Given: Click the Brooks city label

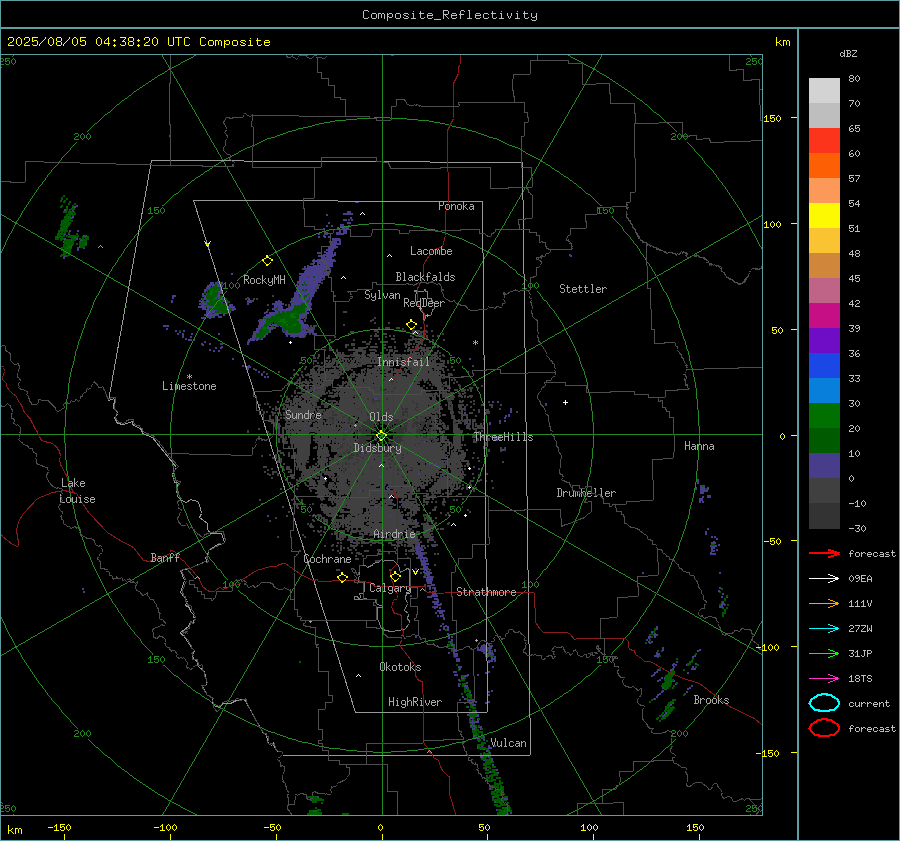Looking at the screenshot, I should tap(711, 700).
